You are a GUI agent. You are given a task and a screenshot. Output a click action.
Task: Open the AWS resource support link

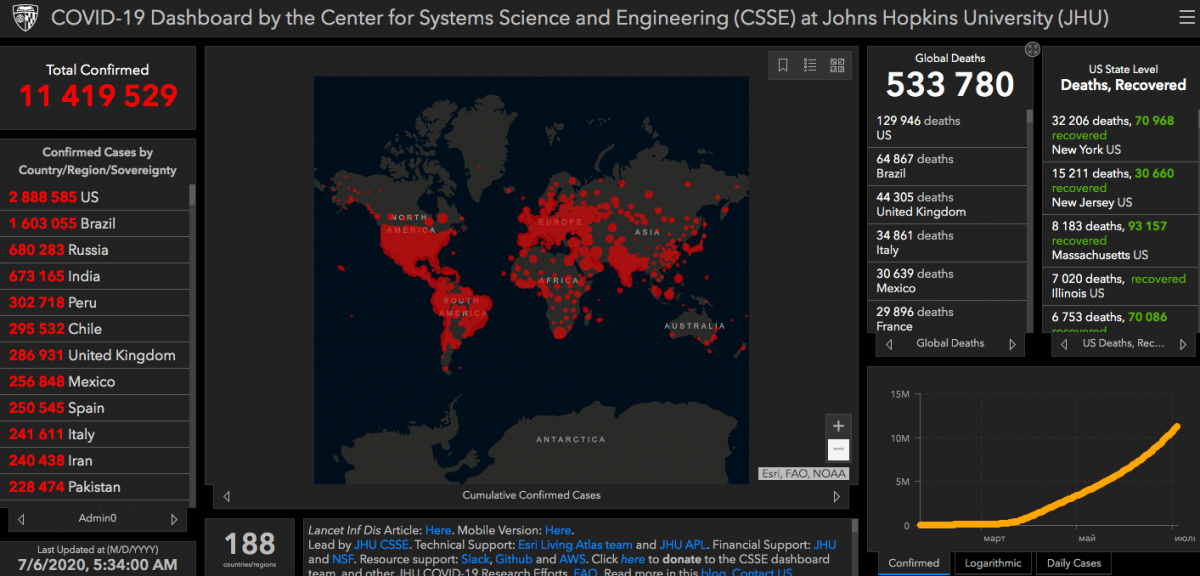click(572, 560)
